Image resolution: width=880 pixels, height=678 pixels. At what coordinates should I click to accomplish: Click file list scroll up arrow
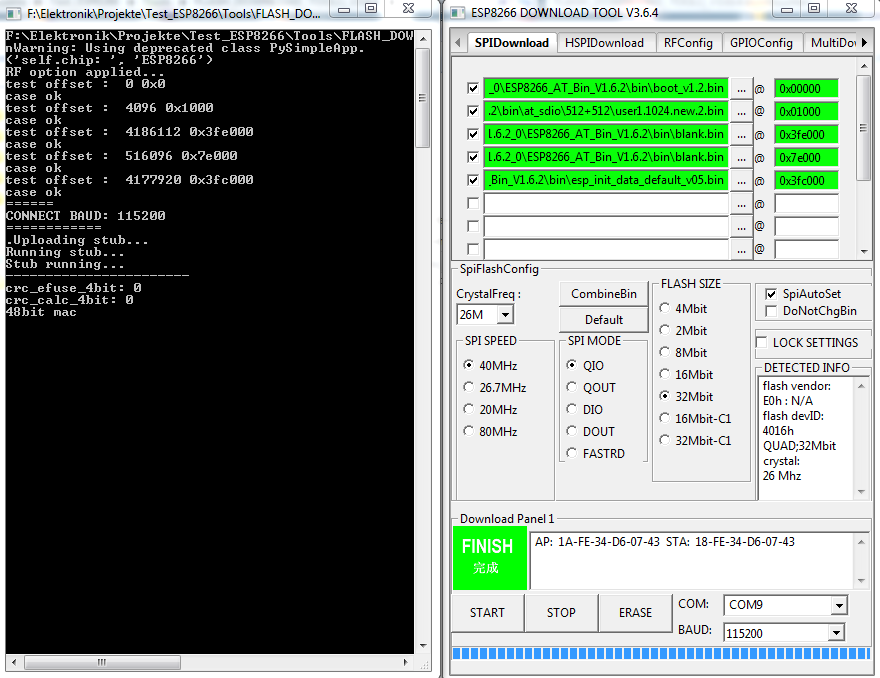pos(864,66)
